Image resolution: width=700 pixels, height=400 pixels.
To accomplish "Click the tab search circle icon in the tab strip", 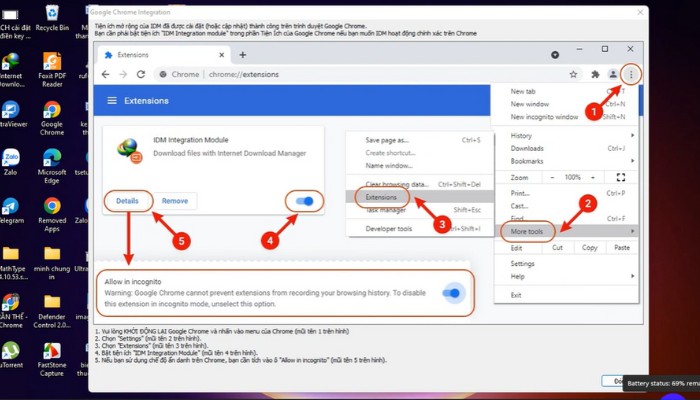I will click(x=555, y=55).
